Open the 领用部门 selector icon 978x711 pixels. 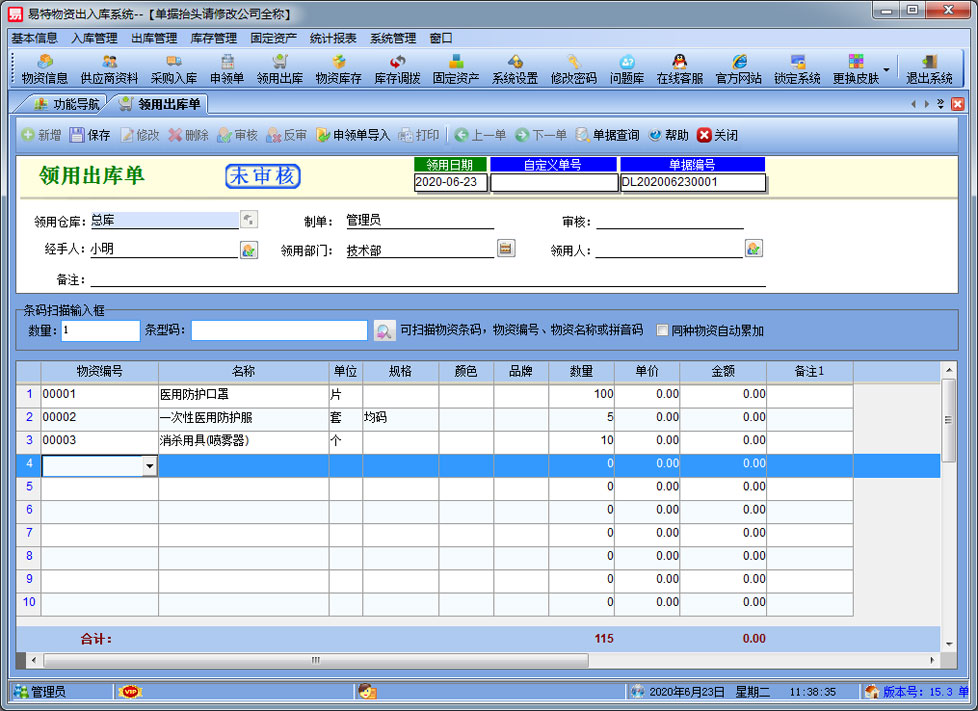point(506,249)
